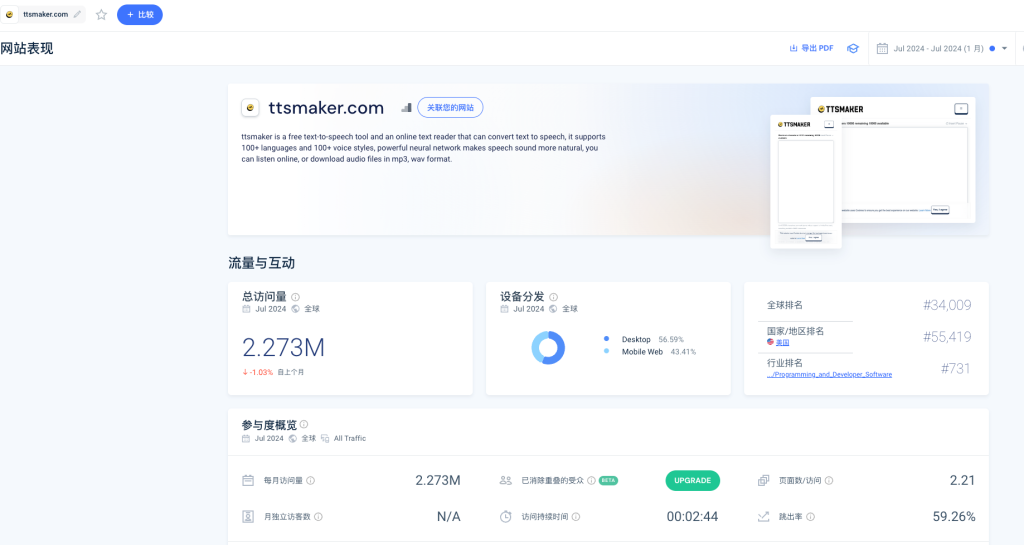Click the country rank #55,419 value

coord(947,337)
